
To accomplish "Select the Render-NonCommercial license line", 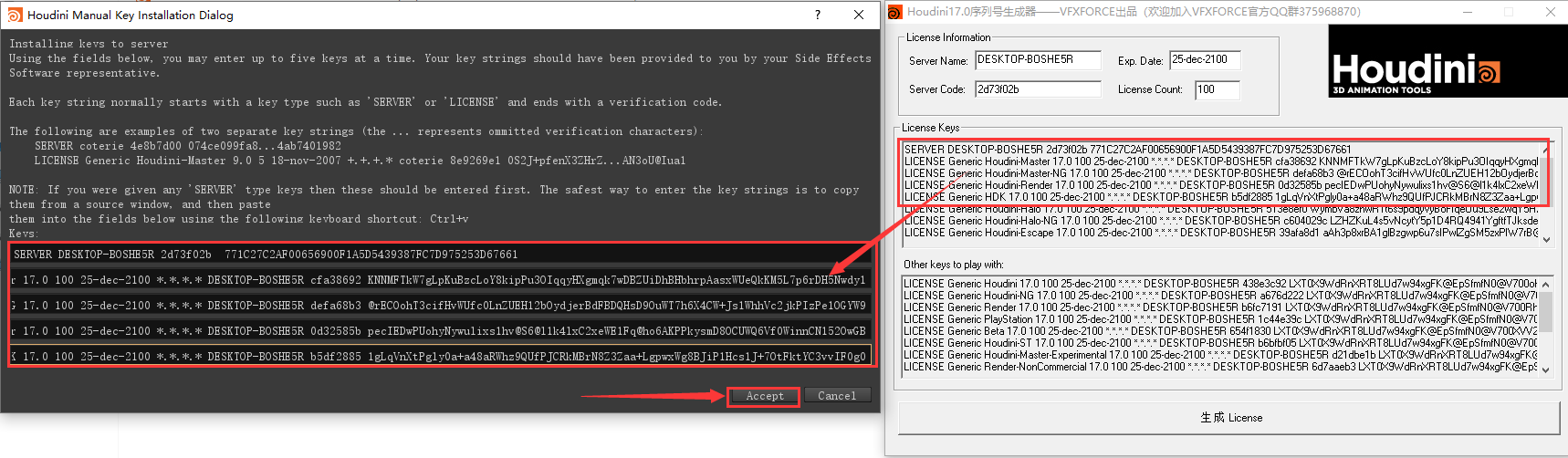I will (1220, 367).
